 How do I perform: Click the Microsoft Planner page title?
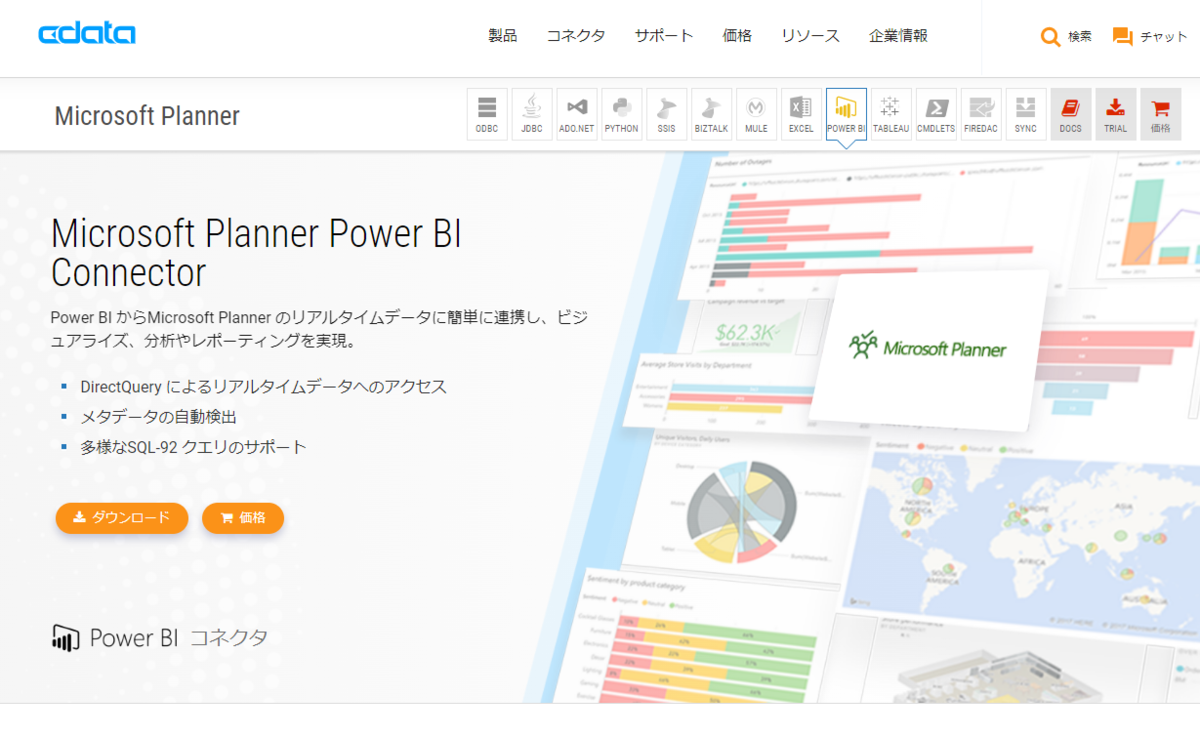[x=147, y=116]
